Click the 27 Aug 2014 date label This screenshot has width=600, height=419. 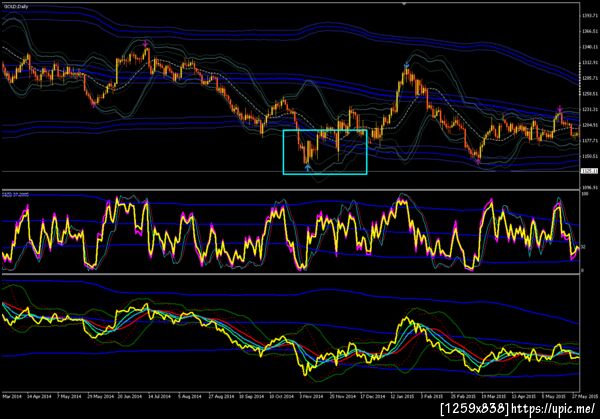[x=221, y=396]
